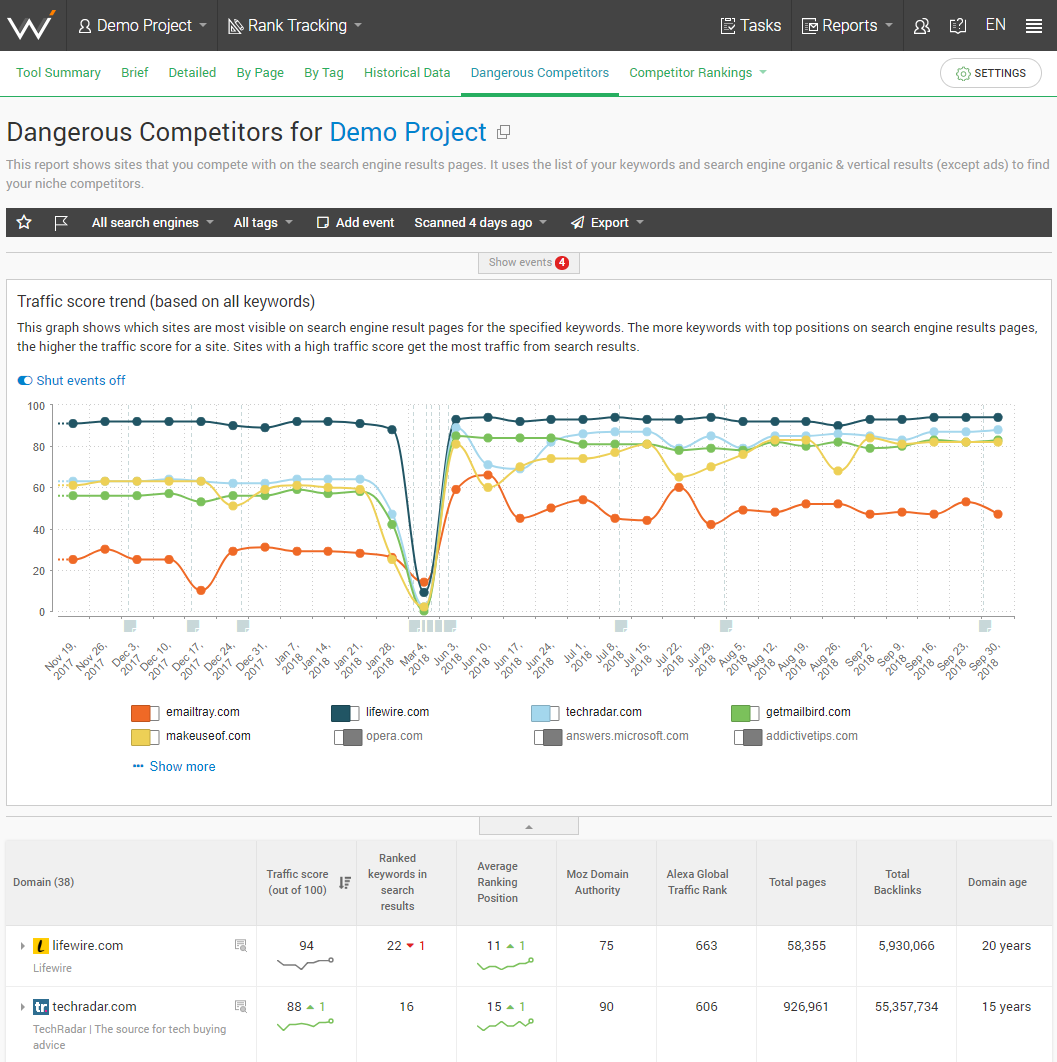Image resolution: width=1057 pixels, height=1062 pixels.
Task: Click the W logo home icon
Action: pos(30,26)
